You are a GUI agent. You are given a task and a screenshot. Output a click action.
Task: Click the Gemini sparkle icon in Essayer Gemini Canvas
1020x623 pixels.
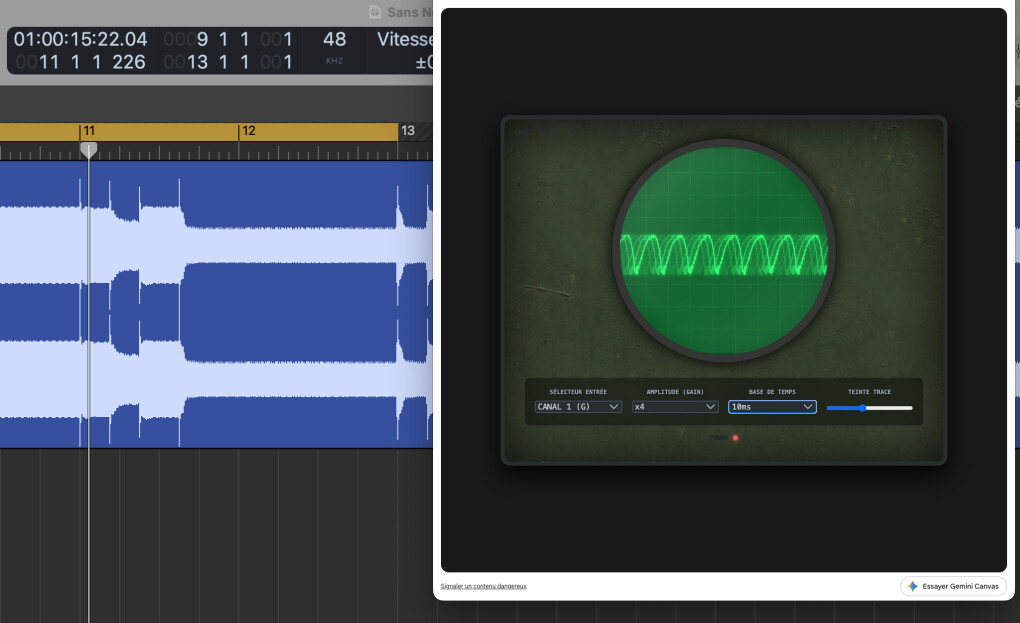[x=913, y=587]
